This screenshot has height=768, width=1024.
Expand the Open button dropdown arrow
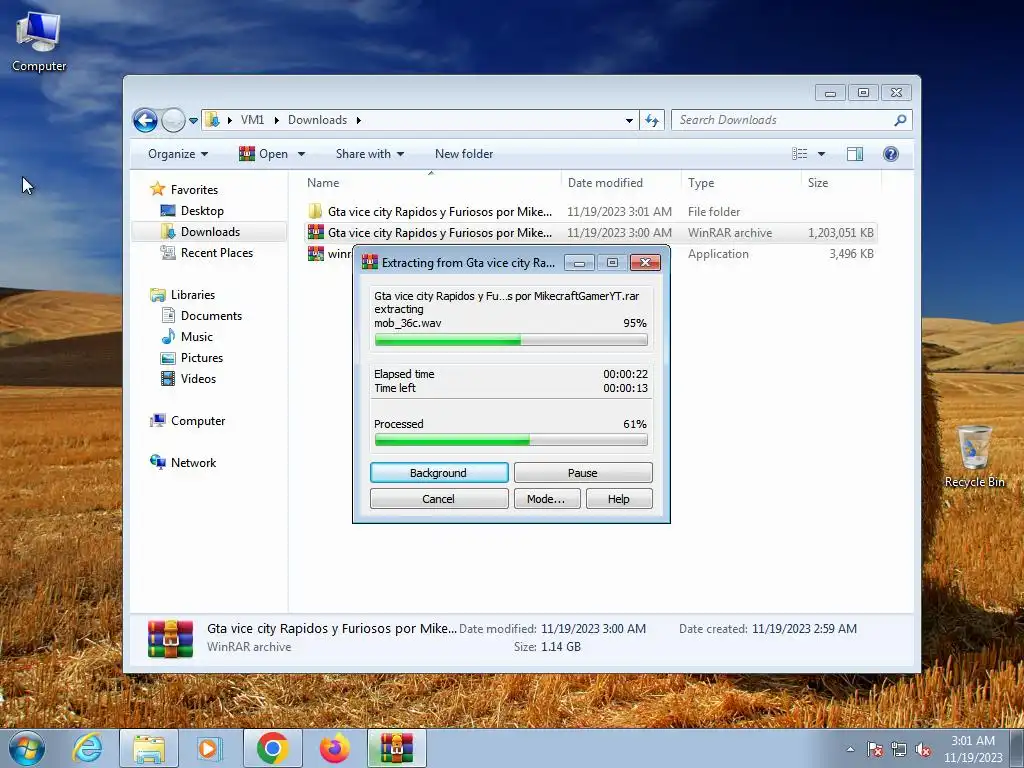[301, 154]
